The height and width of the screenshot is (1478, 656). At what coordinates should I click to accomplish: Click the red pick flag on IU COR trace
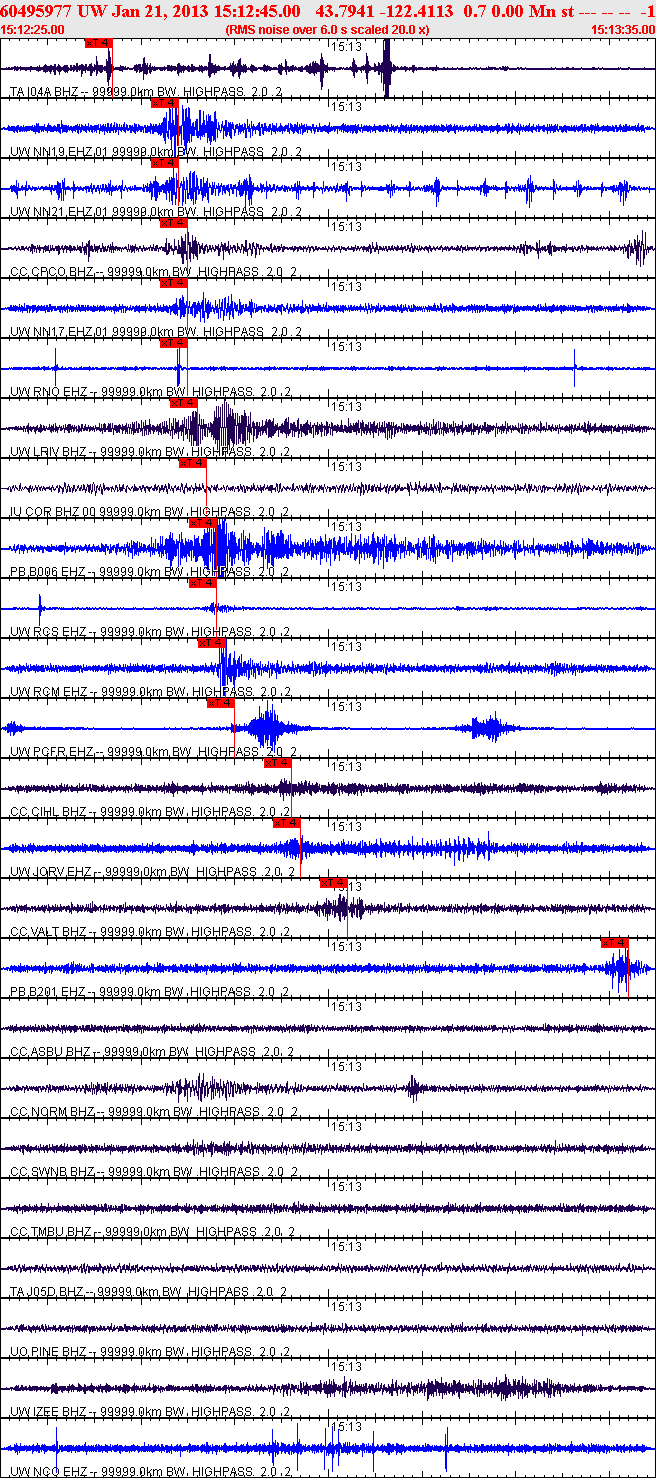[x=192, y=462]
